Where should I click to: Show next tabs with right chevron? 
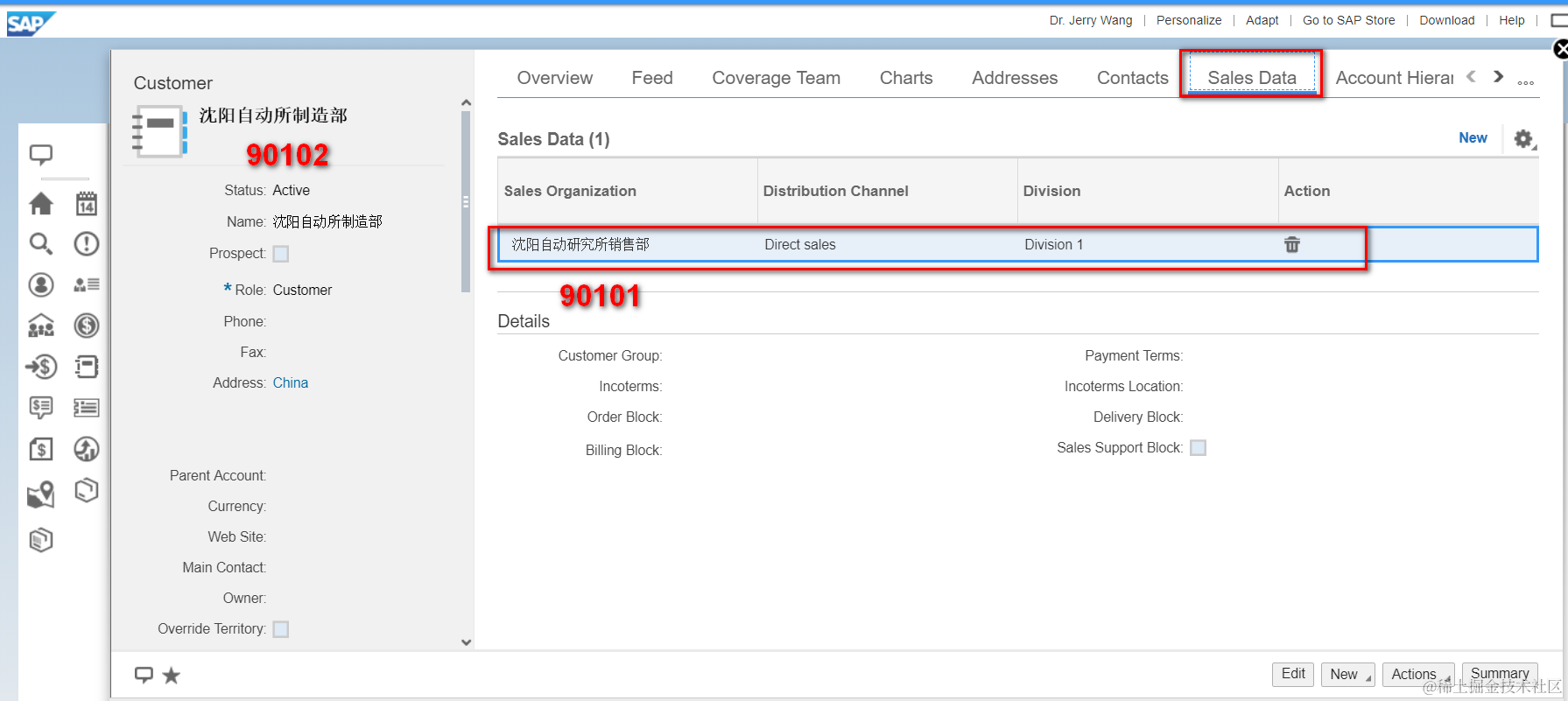(1499, 77)
